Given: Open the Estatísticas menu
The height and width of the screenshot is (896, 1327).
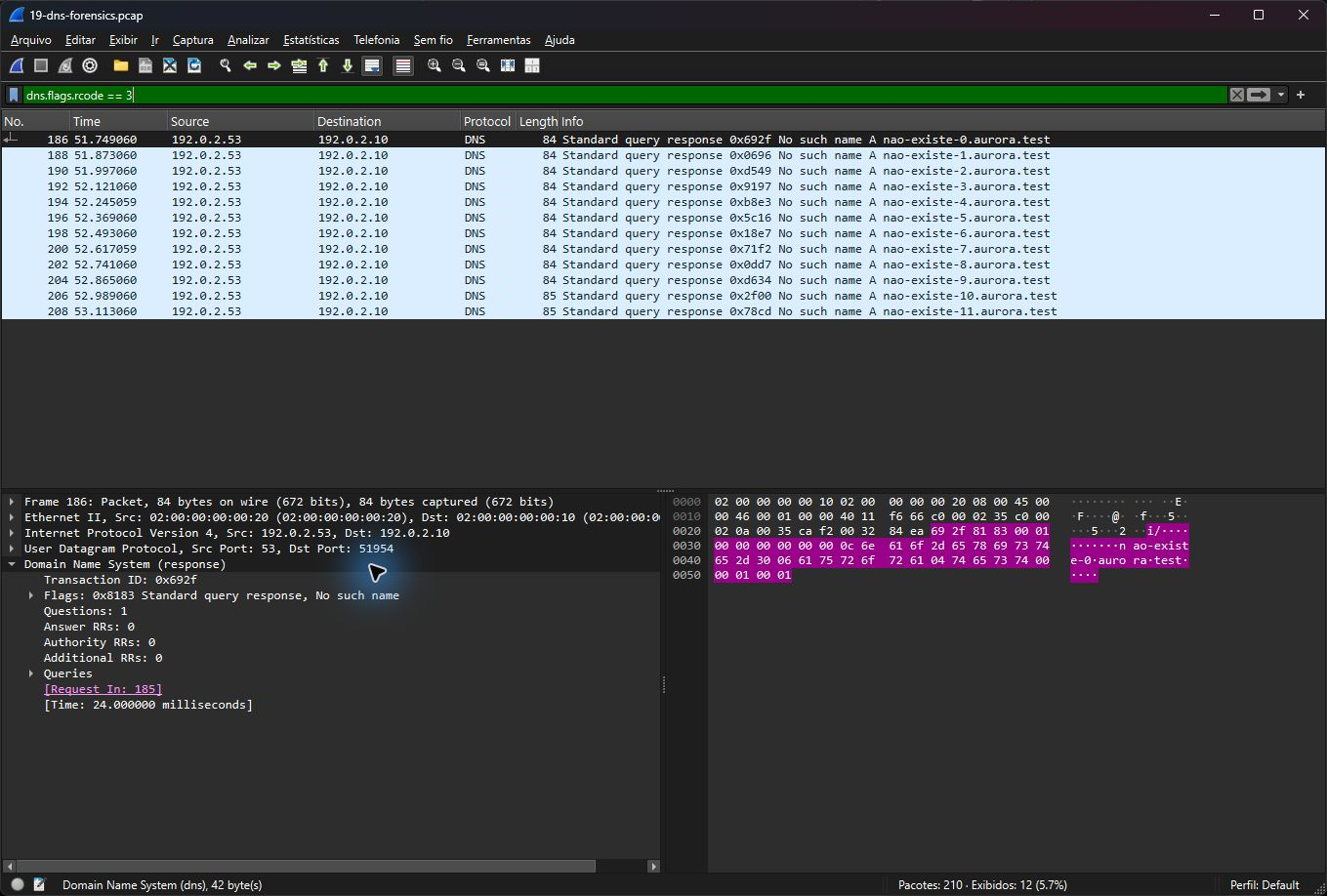Looking at the screenshot, I should (x=311, y=40).
